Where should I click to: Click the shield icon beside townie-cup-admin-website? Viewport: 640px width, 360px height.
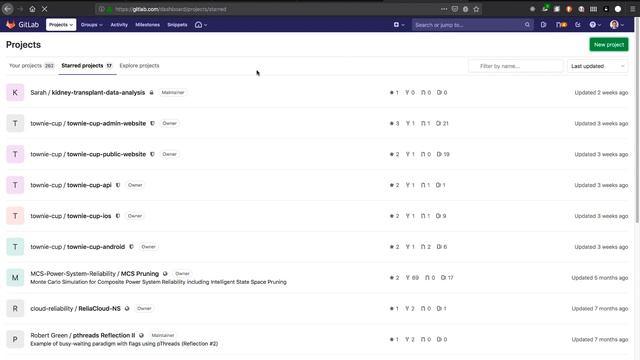pos(152,123)
